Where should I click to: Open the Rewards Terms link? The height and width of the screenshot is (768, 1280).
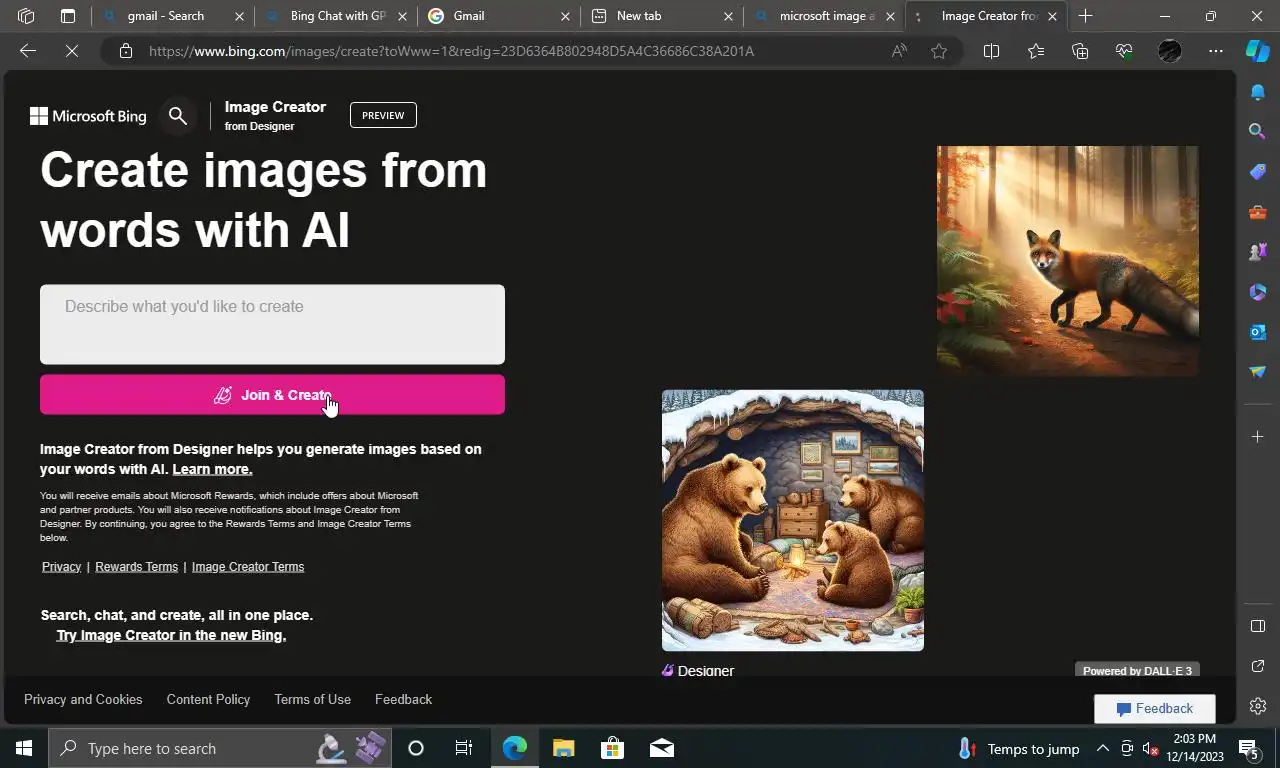(x=136, y=566)
